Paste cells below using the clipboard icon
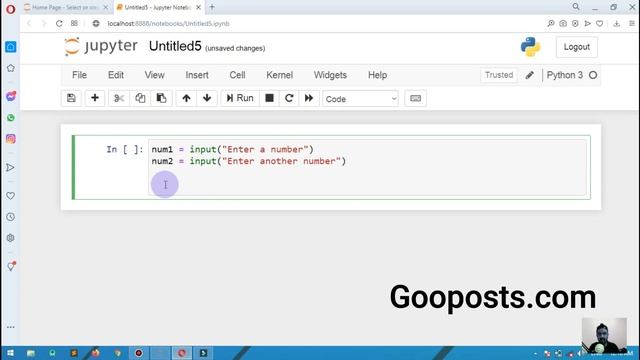Viewport: 640px width, 360px height. (161, 98)
